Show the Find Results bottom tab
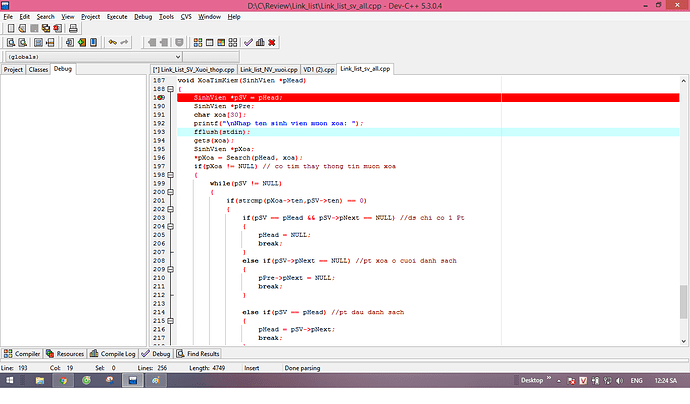Screen dimensions: 690x404 (199, 353)
